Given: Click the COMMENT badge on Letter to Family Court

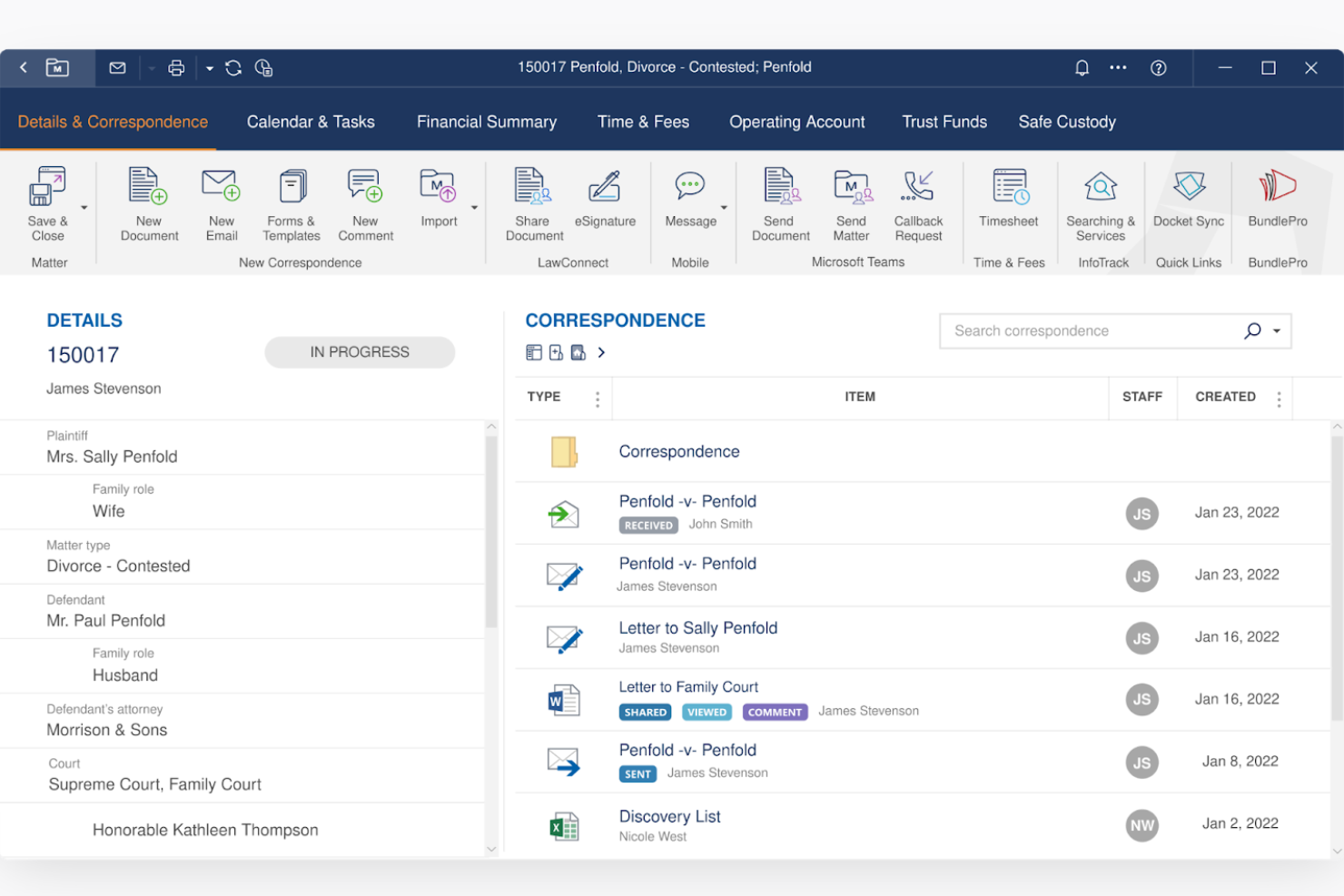Looking at the screenshot, I should [x=775, y=713].
